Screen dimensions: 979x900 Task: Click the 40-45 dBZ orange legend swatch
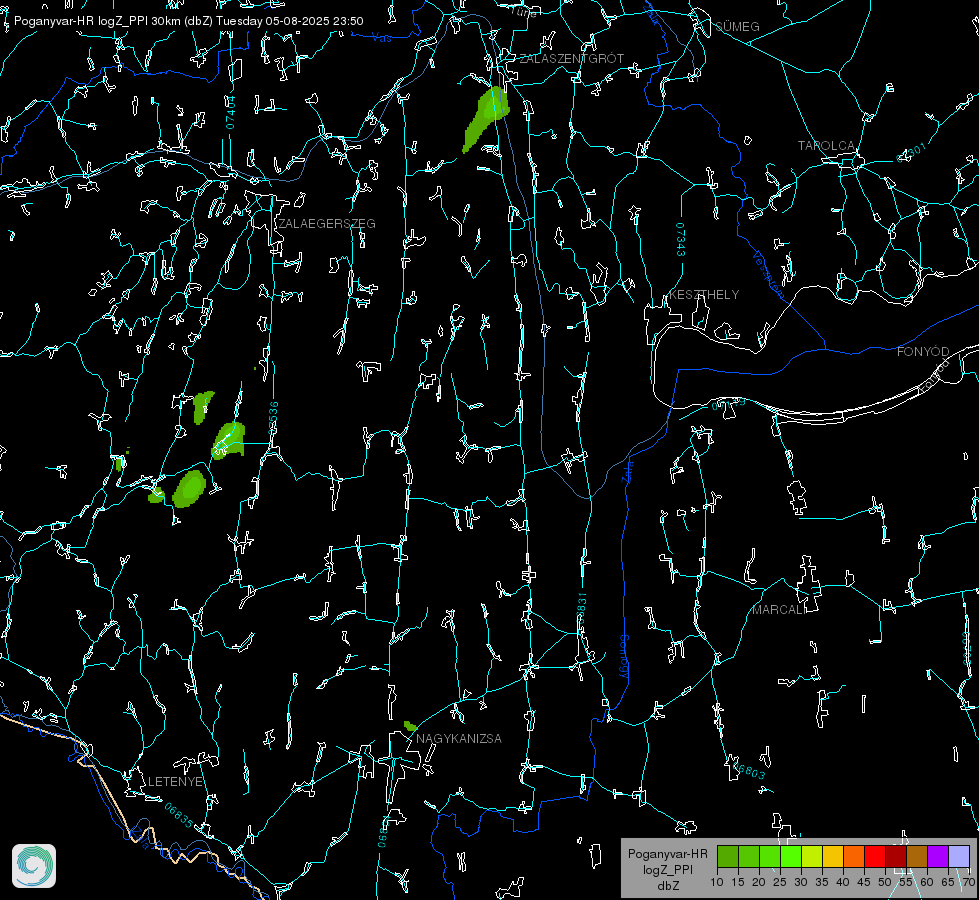pos(854,856)
